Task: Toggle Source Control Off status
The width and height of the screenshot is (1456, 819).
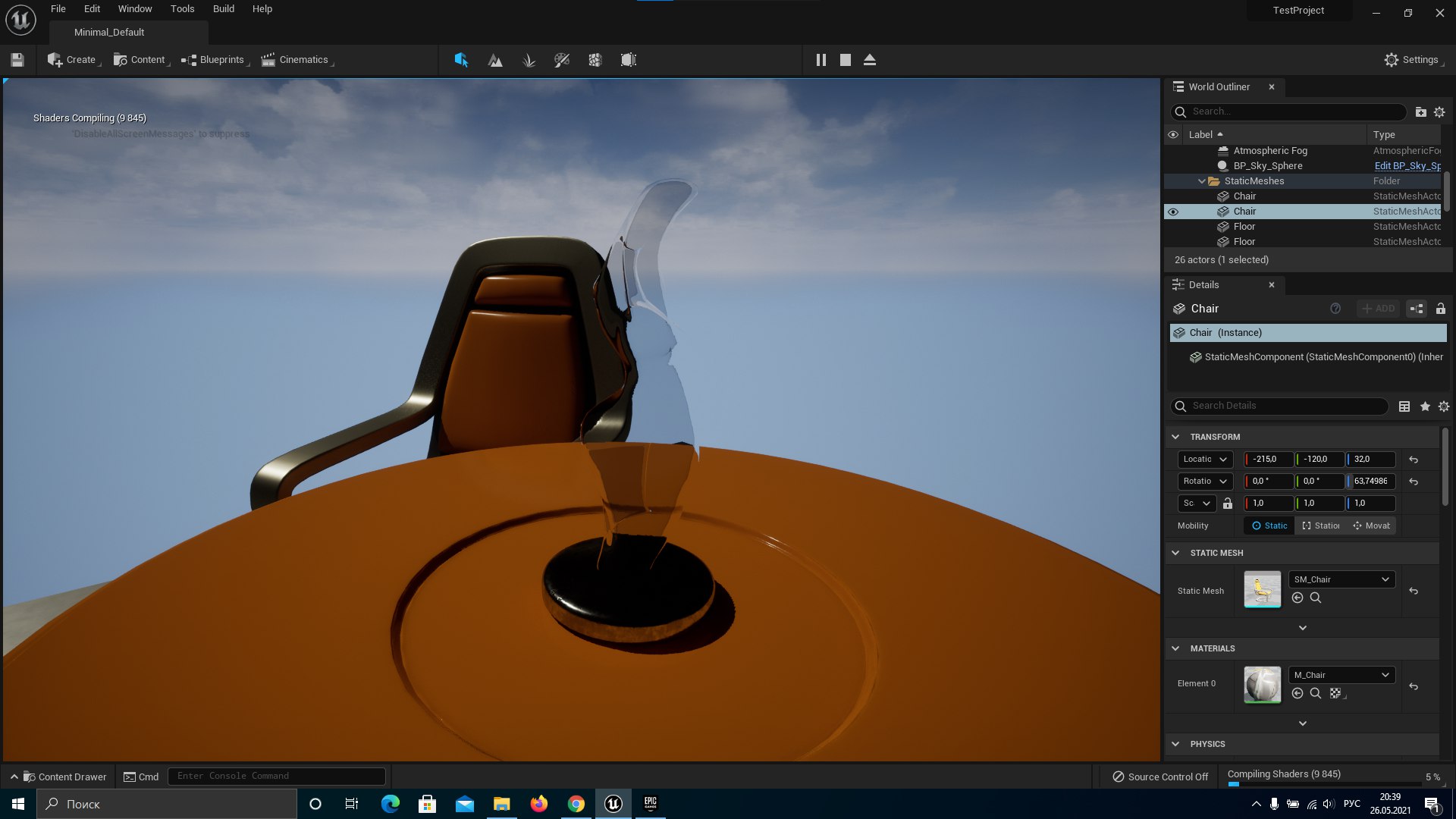Action: [x=1160, y=777]
